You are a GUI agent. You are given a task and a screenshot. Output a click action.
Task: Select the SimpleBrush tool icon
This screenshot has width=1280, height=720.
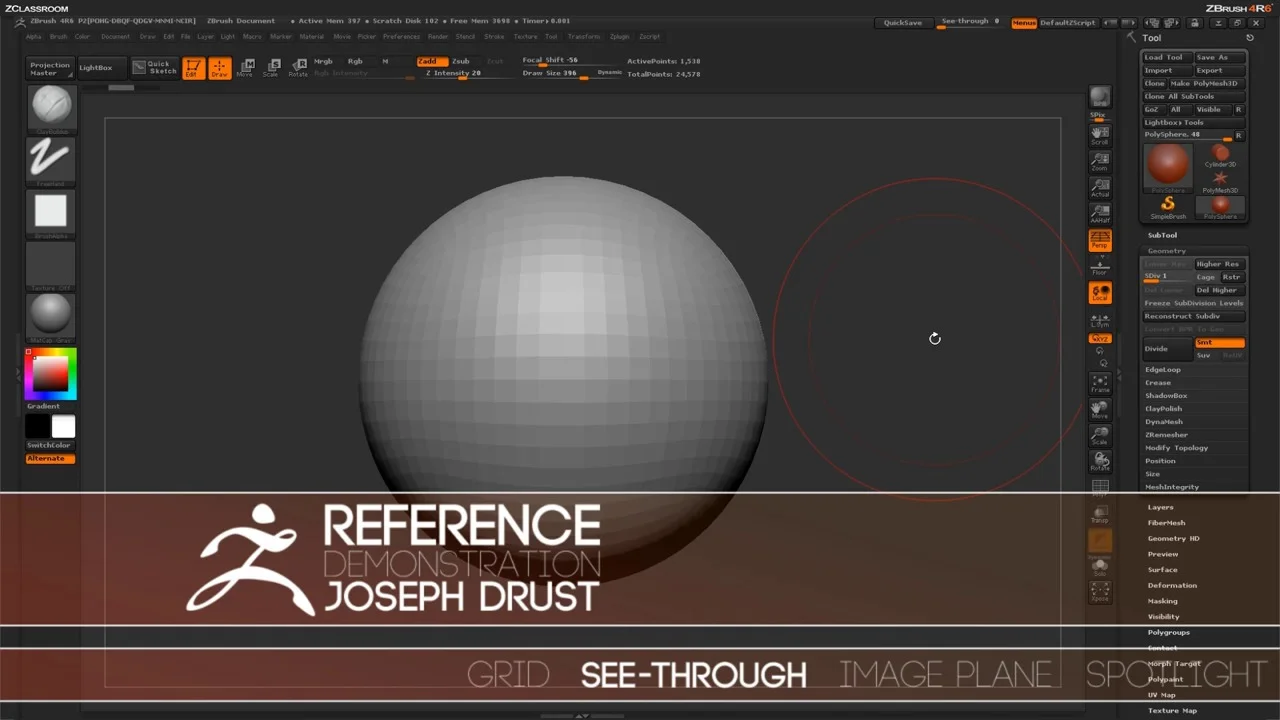(1168, 206)
